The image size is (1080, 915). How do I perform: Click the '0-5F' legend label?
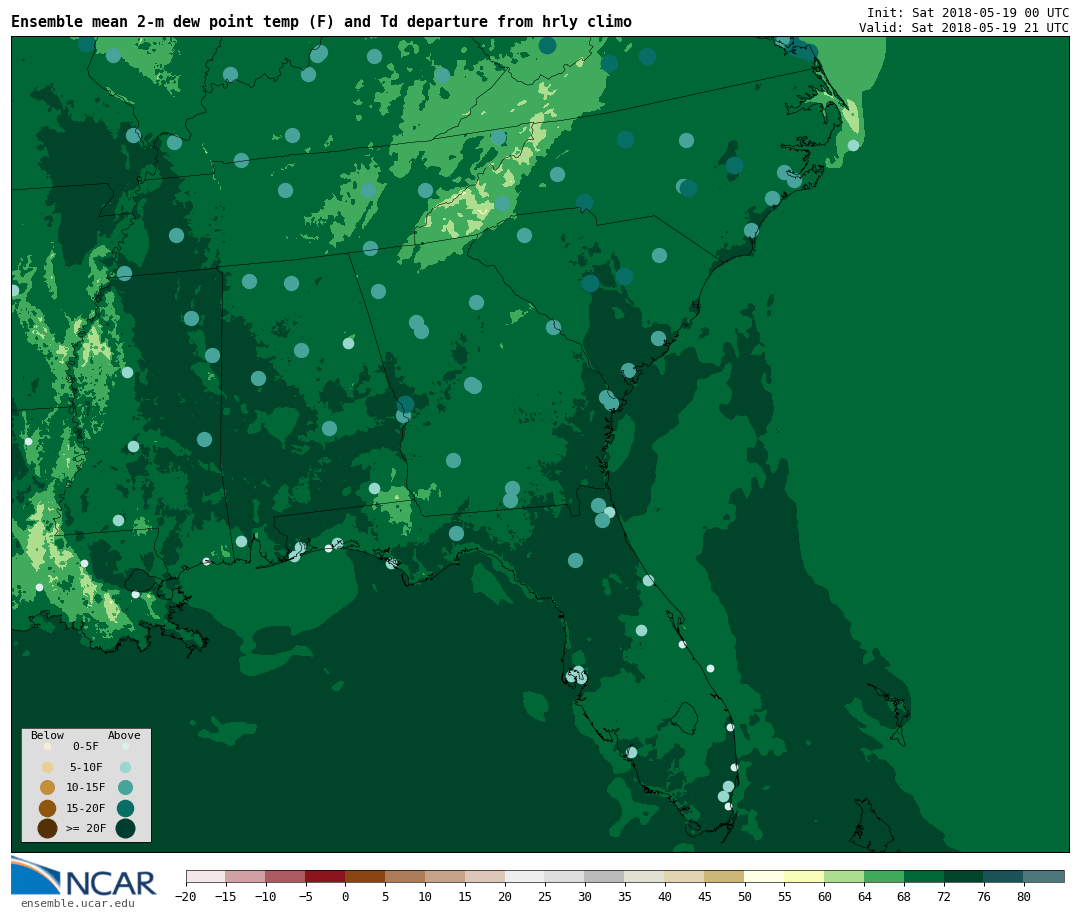(86, 746)
